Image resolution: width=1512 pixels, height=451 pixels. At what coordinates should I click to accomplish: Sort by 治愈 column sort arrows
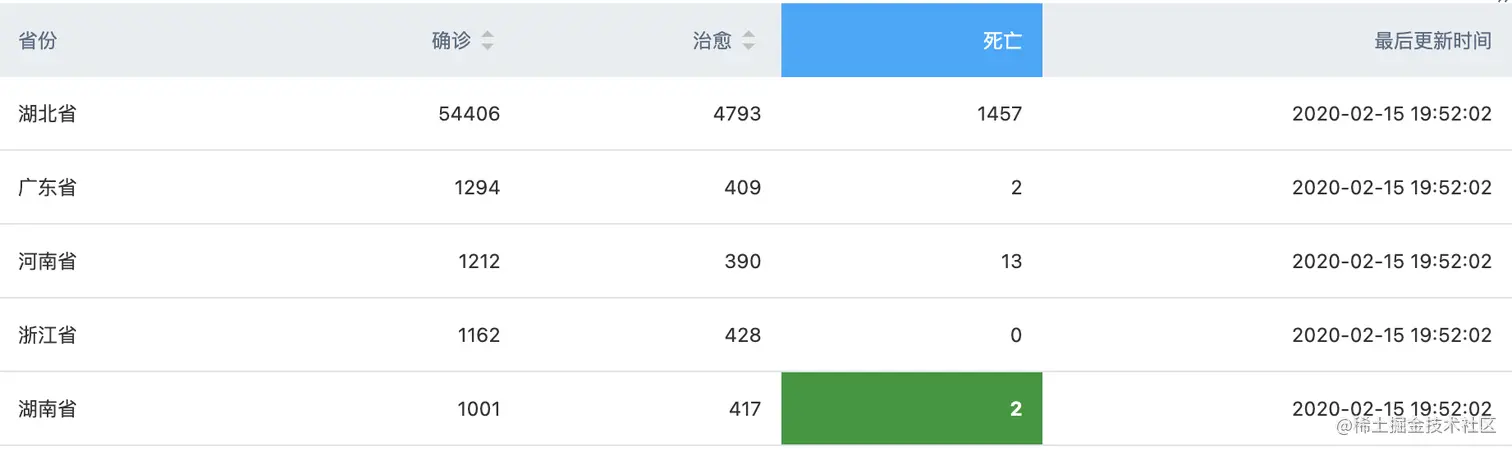[748, 41]
